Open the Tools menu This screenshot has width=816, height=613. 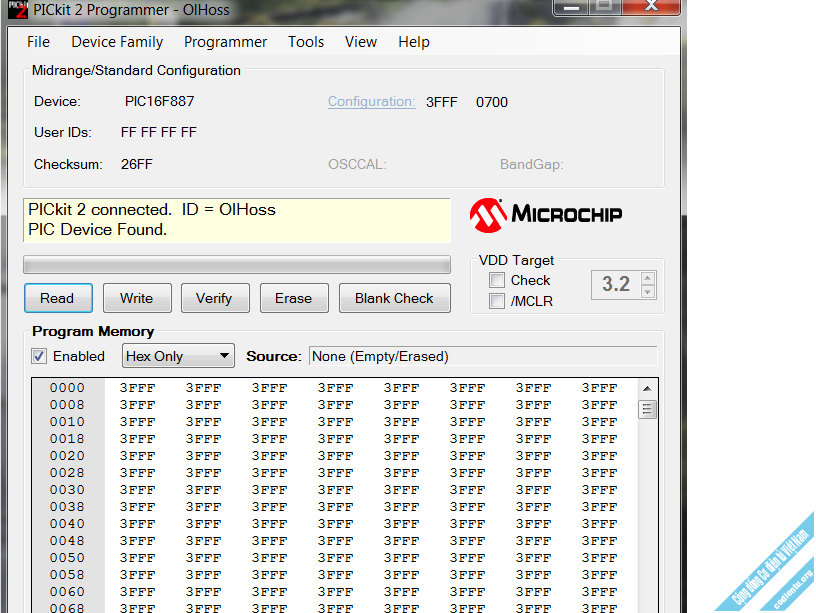306,42
